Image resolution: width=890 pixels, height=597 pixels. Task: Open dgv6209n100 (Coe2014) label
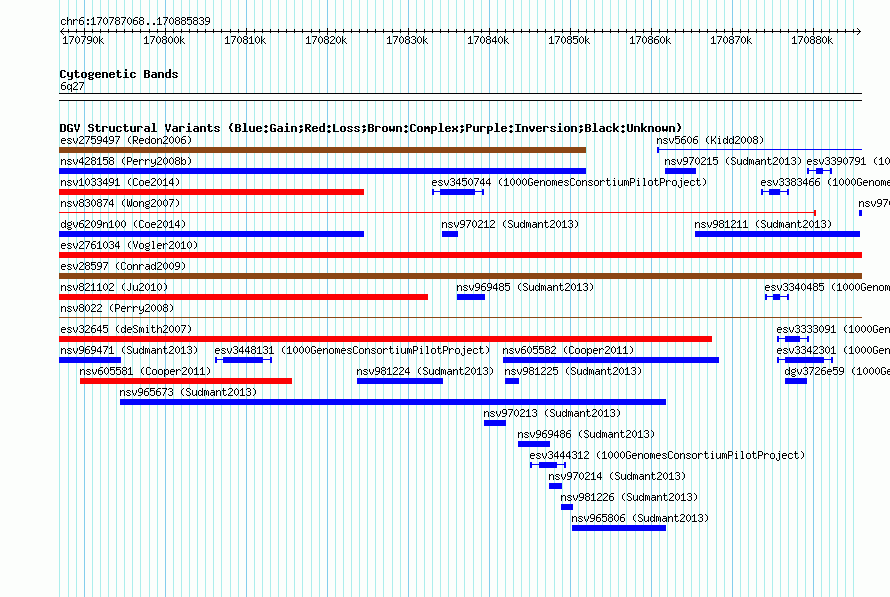tap(123, 224)
